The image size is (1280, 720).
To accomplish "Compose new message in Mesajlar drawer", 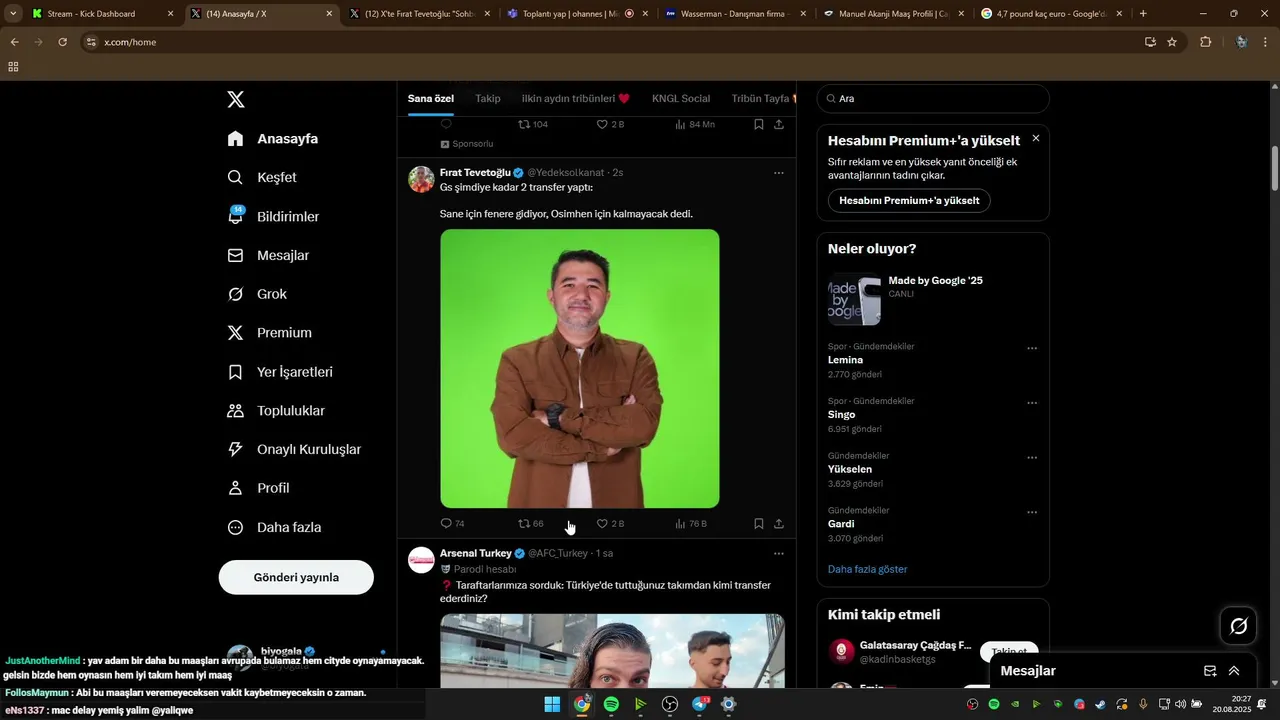I will [x=1210, y=671].
